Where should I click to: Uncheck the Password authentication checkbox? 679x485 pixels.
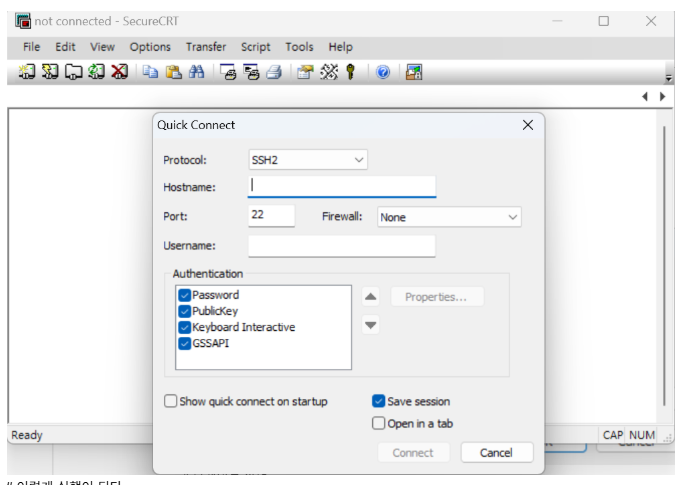tap(184, 295)
